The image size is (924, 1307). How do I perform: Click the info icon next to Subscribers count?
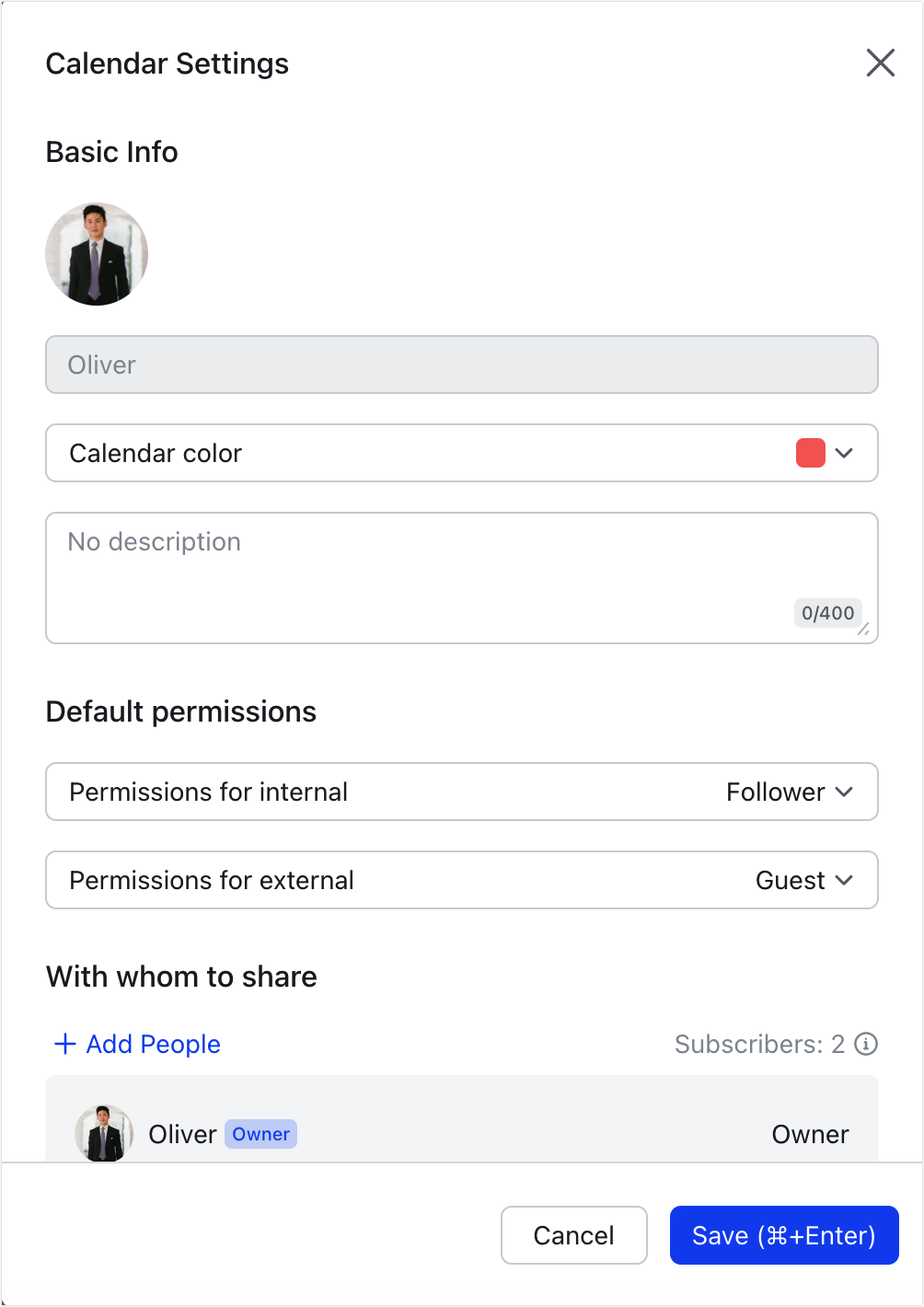(865, 1045)
